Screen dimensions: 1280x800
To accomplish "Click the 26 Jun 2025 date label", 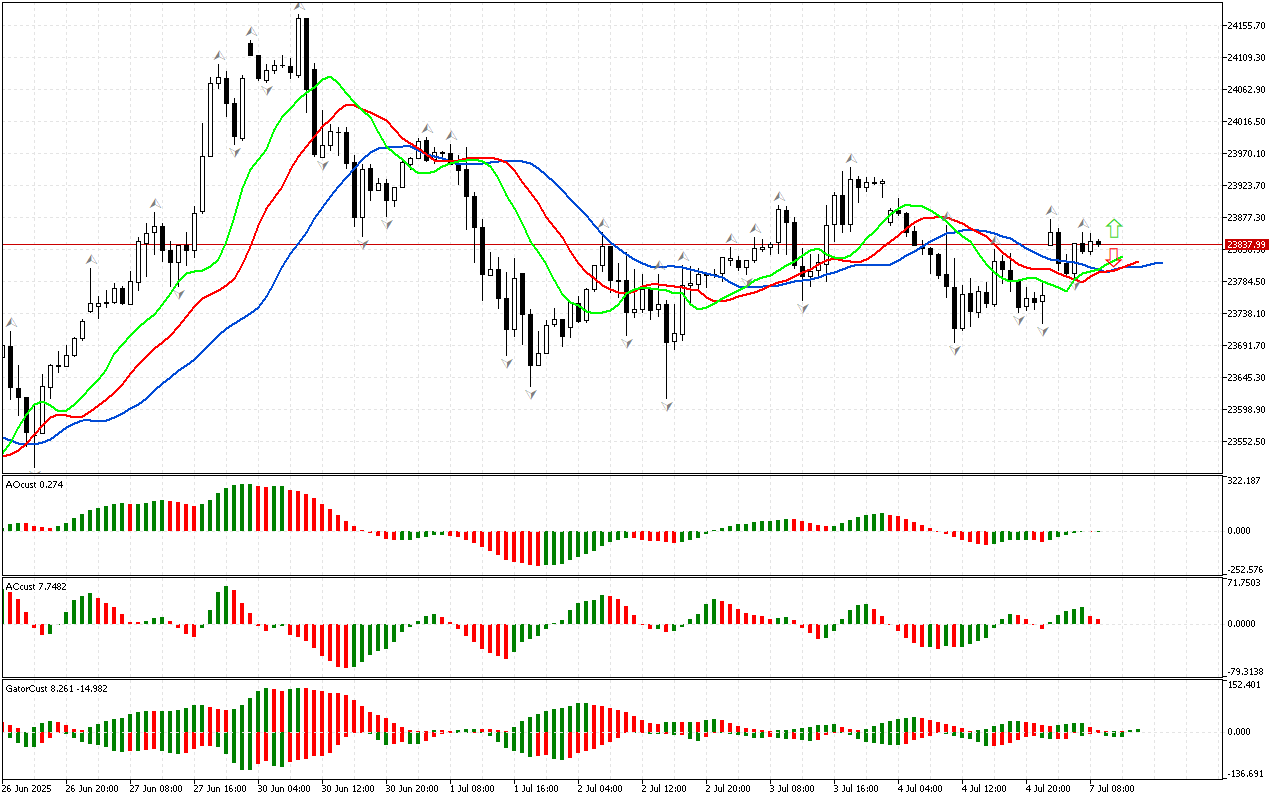I will click(32, 788).
